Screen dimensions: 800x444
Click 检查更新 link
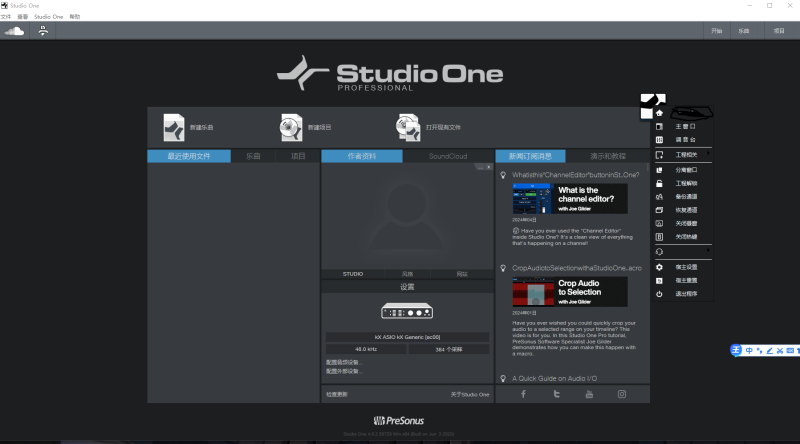coord(337,394)
